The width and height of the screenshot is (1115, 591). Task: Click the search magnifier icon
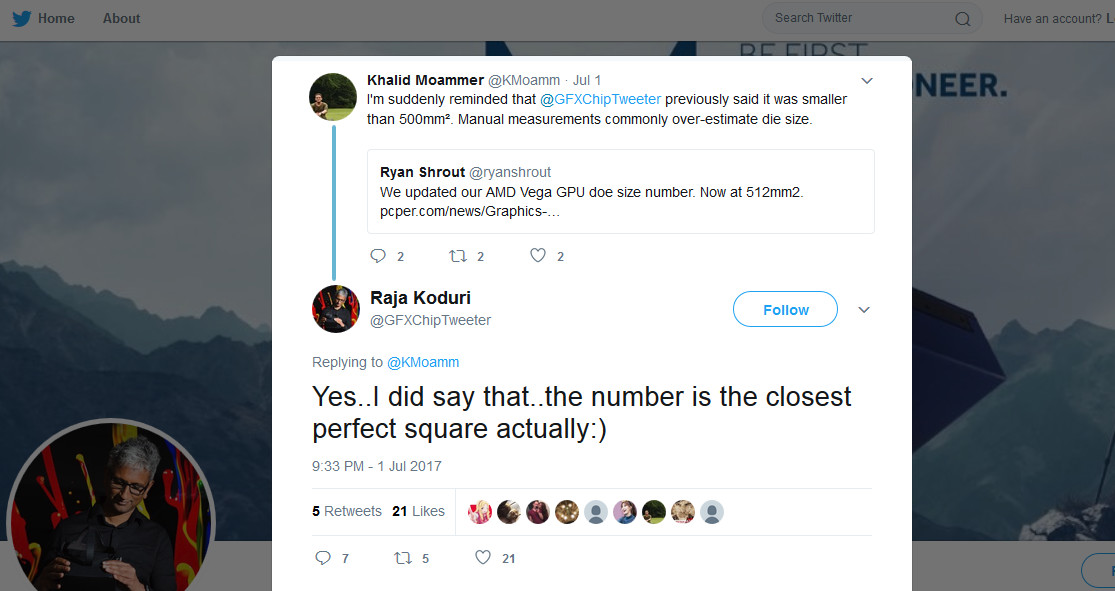[x=962, y=18]
